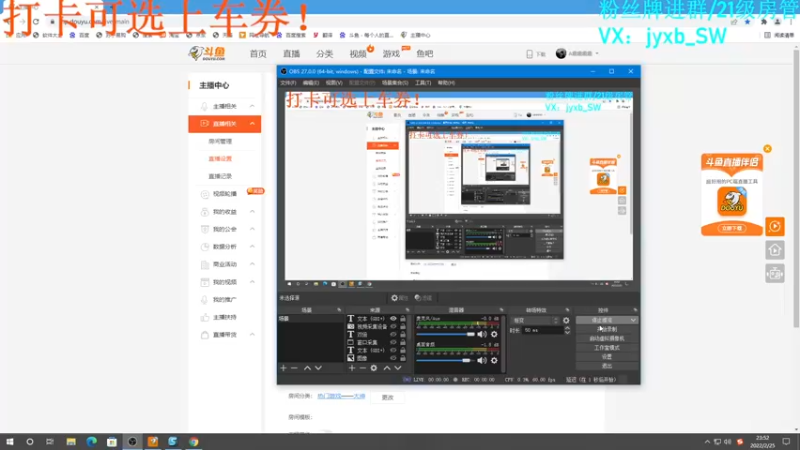Move the scene up in the scenes panel
The image size is (800, 450).
coord(307,368)
